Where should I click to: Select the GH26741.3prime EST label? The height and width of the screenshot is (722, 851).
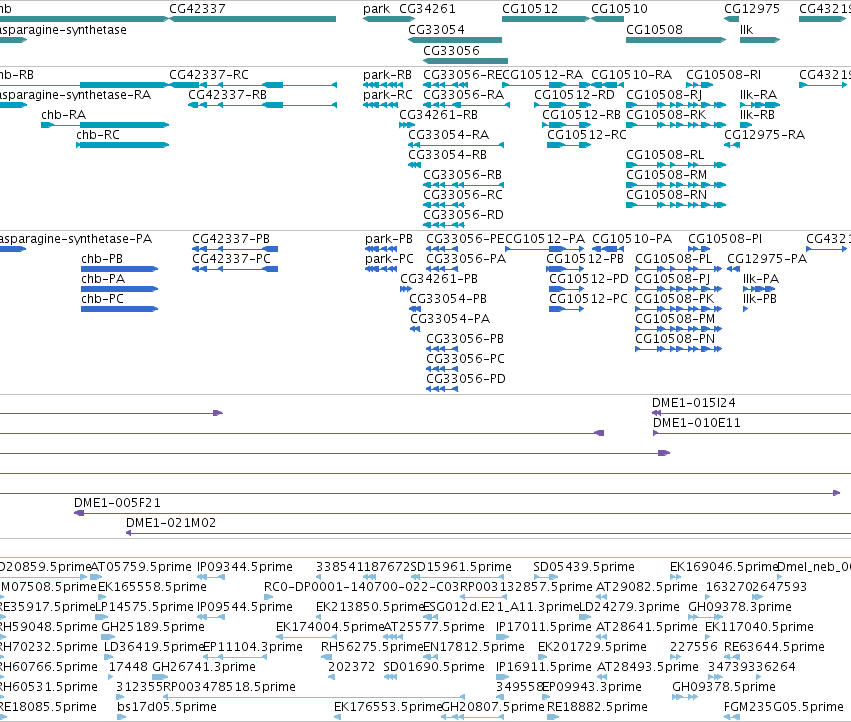point(204,667)
